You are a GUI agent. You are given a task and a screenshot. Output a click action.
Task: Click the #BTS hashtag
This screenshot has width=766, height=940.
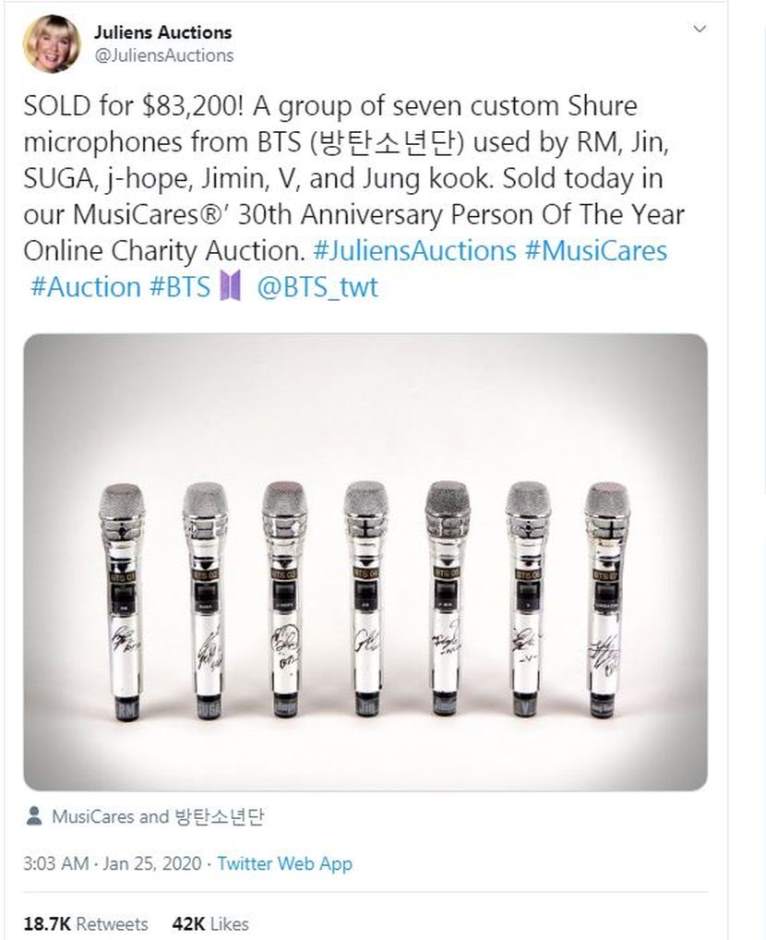pyautogui.click(x=181, y=287)
